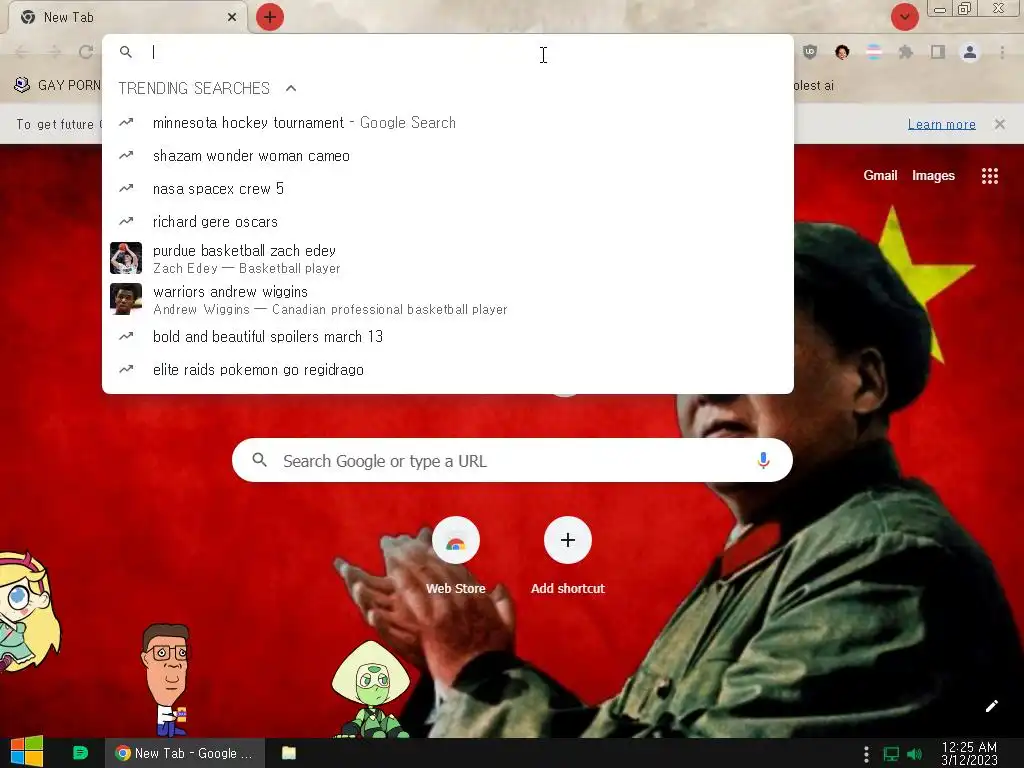Open the avatar face extension icon

(842, 52)
